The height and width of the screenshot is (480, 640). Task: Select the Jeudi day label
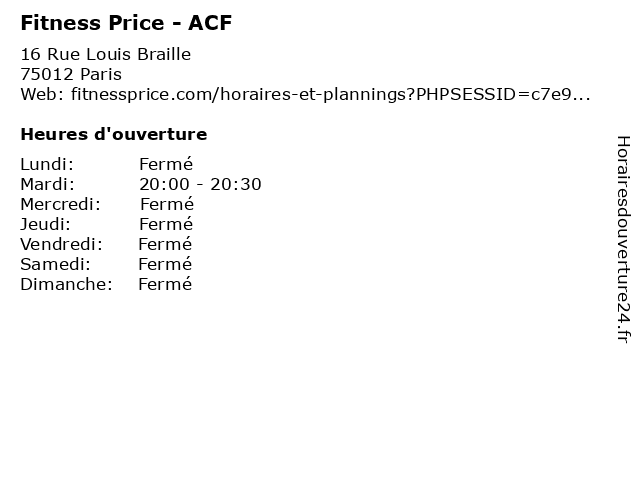click(x=46, y=224)
